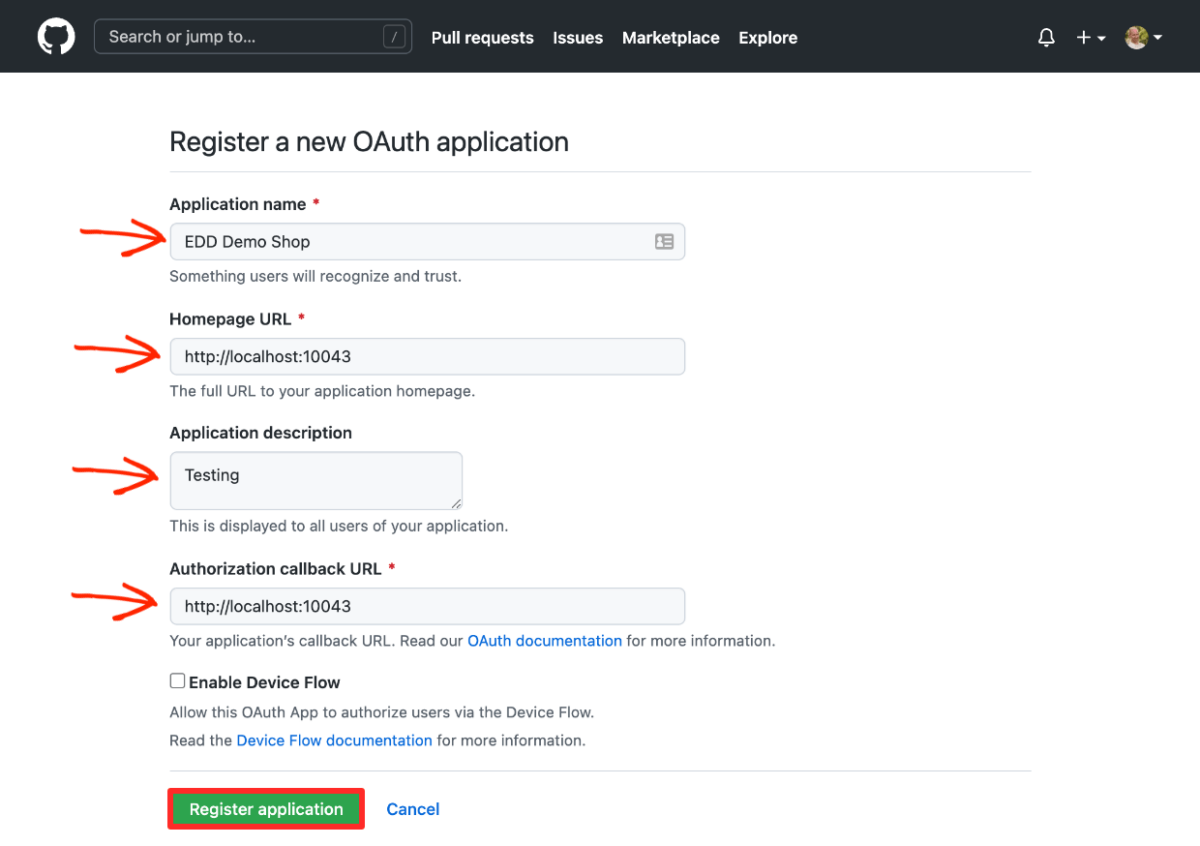
Task: Click the Register application button
Action: click(265, 808)
